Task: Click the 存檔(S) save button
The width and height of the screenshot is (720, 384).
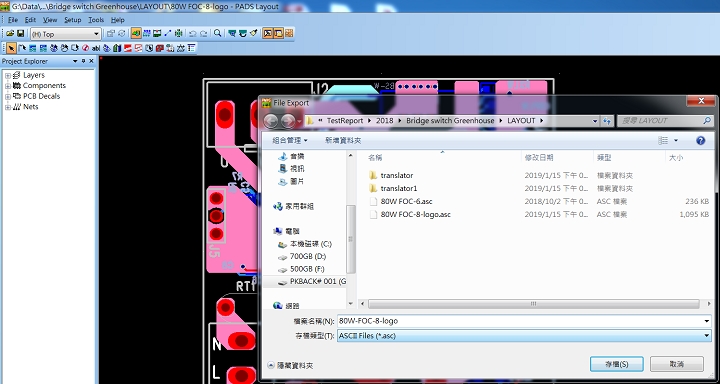Action: pos(617,364)
